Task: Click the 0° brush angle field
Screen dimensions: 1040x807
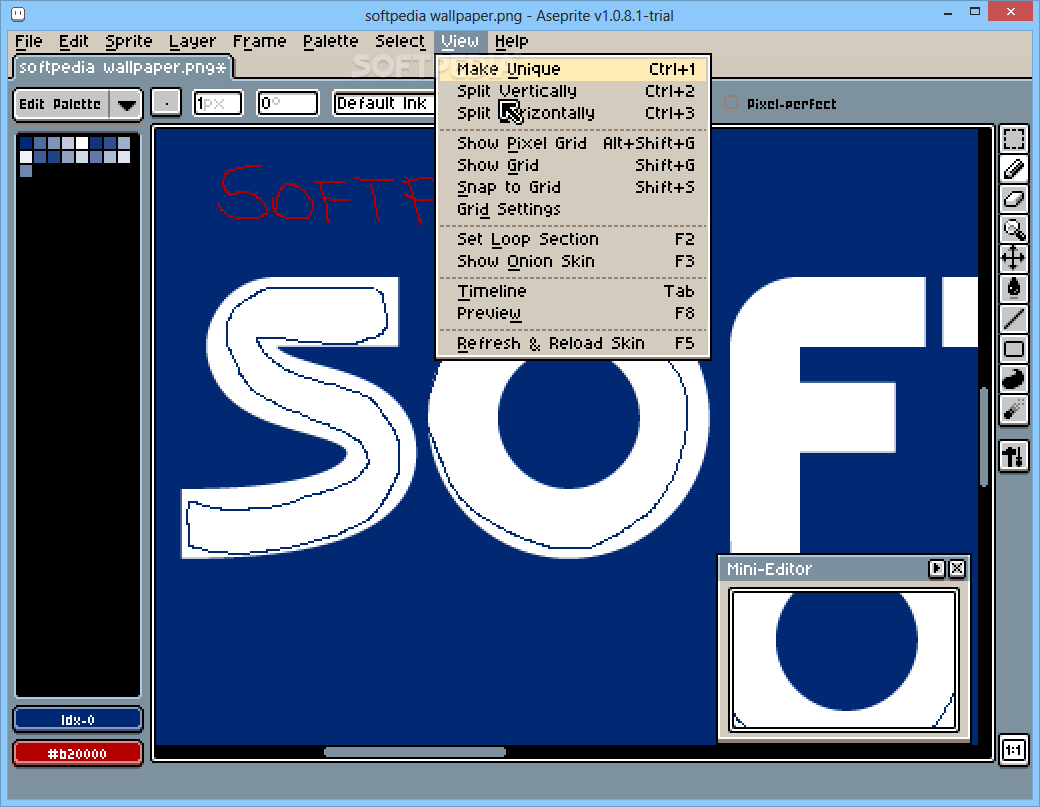Action: (288, 103)
